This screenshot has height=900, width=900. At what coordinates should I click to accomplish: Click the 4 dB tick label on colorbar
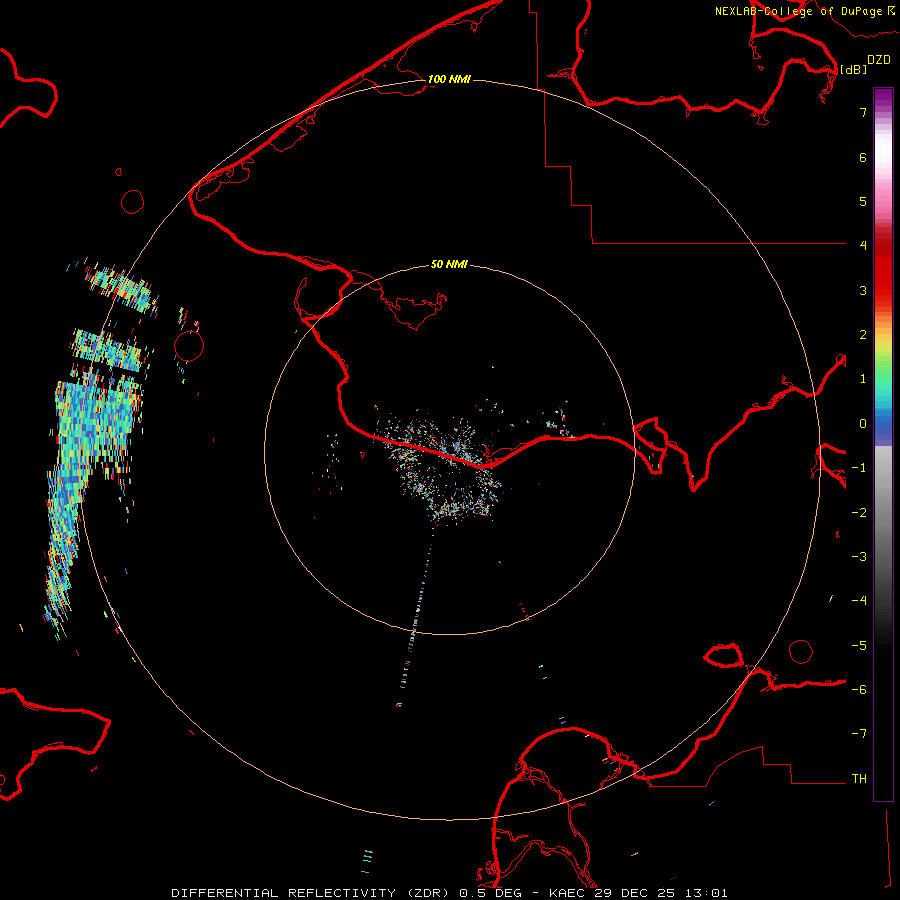pos(863,246)
